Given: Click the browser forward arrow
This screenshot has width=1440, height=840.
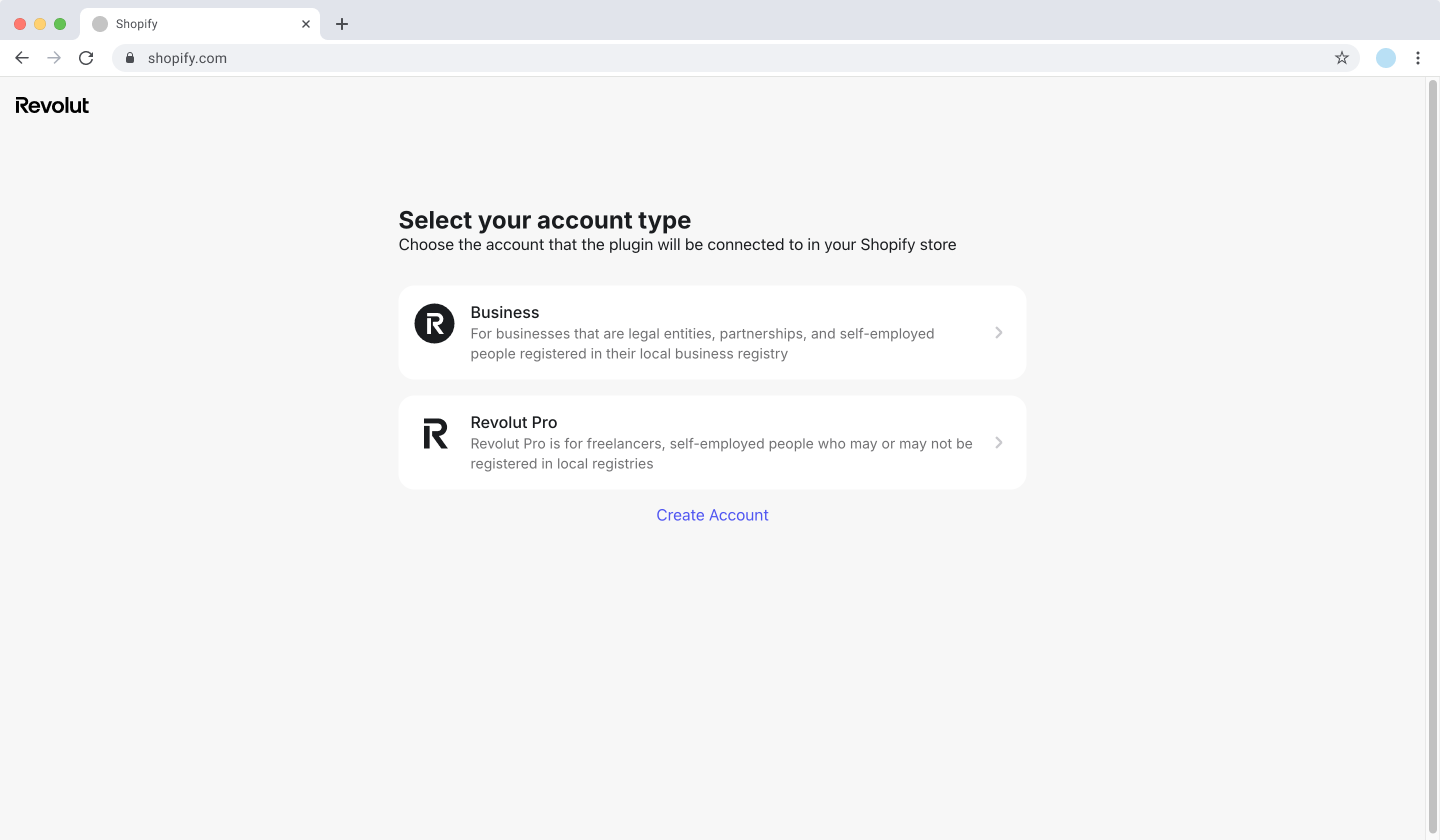Looking at the screenshot, I should point(54,58).
